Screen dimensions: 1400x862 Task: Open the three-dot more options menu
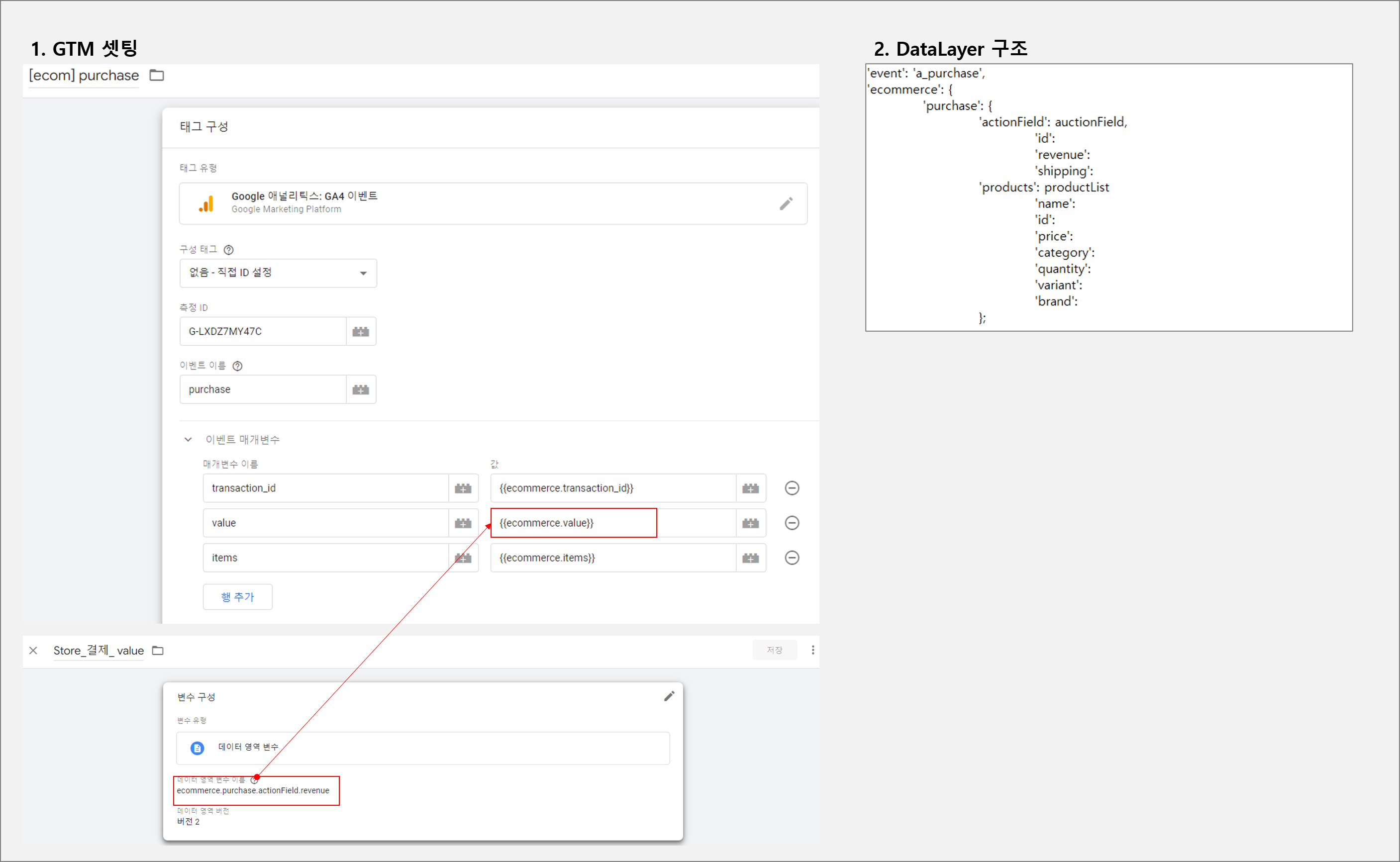[x=812, y=650]
